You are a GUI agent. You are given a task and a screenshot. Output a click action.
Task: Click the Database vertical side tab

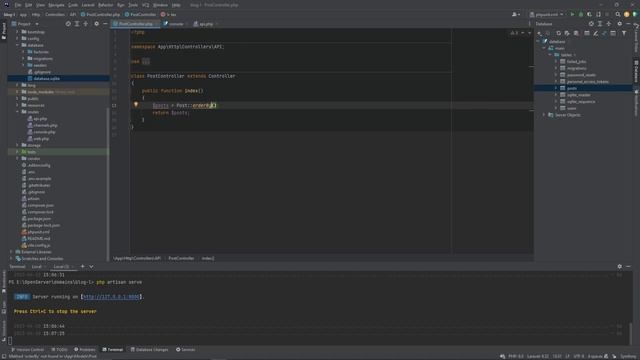[636, 71]
